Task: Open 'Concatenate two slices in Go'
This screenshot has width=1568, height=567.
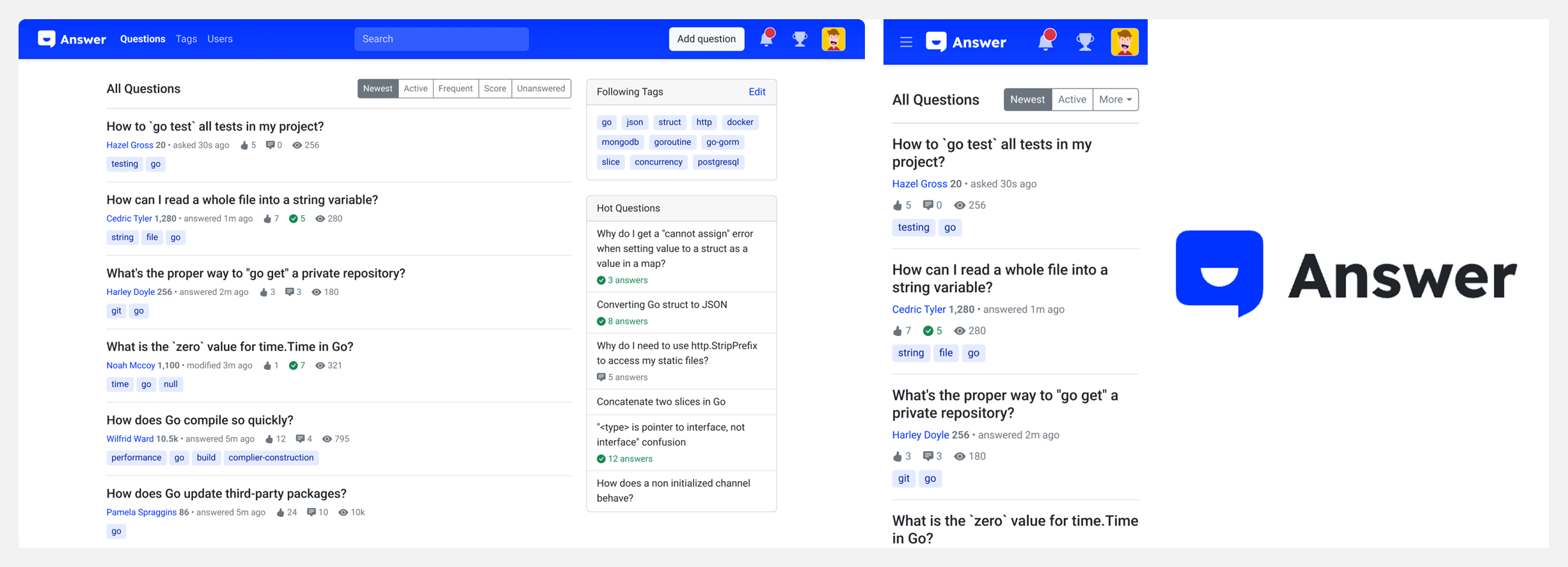Action: [x=661, y=402]
